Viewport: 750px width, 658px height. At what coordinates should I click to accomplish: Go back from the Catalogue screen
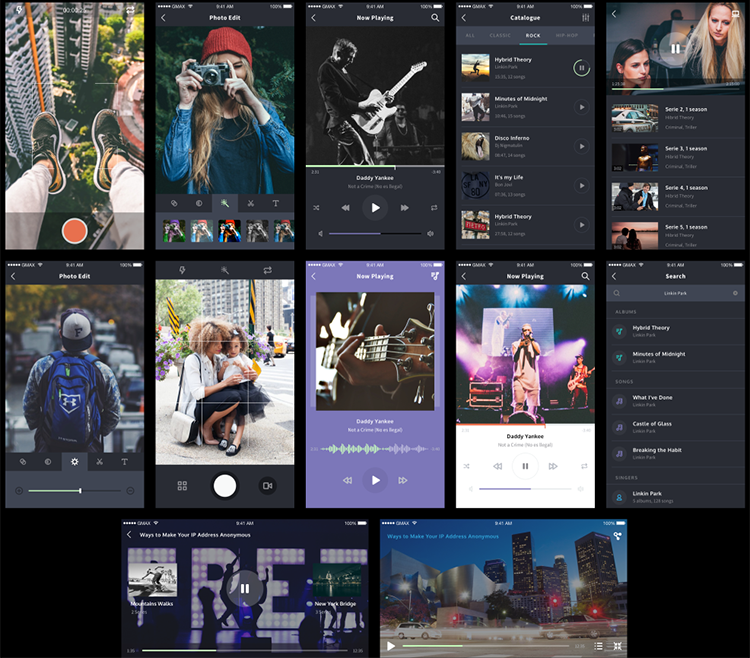click(464, 18)
